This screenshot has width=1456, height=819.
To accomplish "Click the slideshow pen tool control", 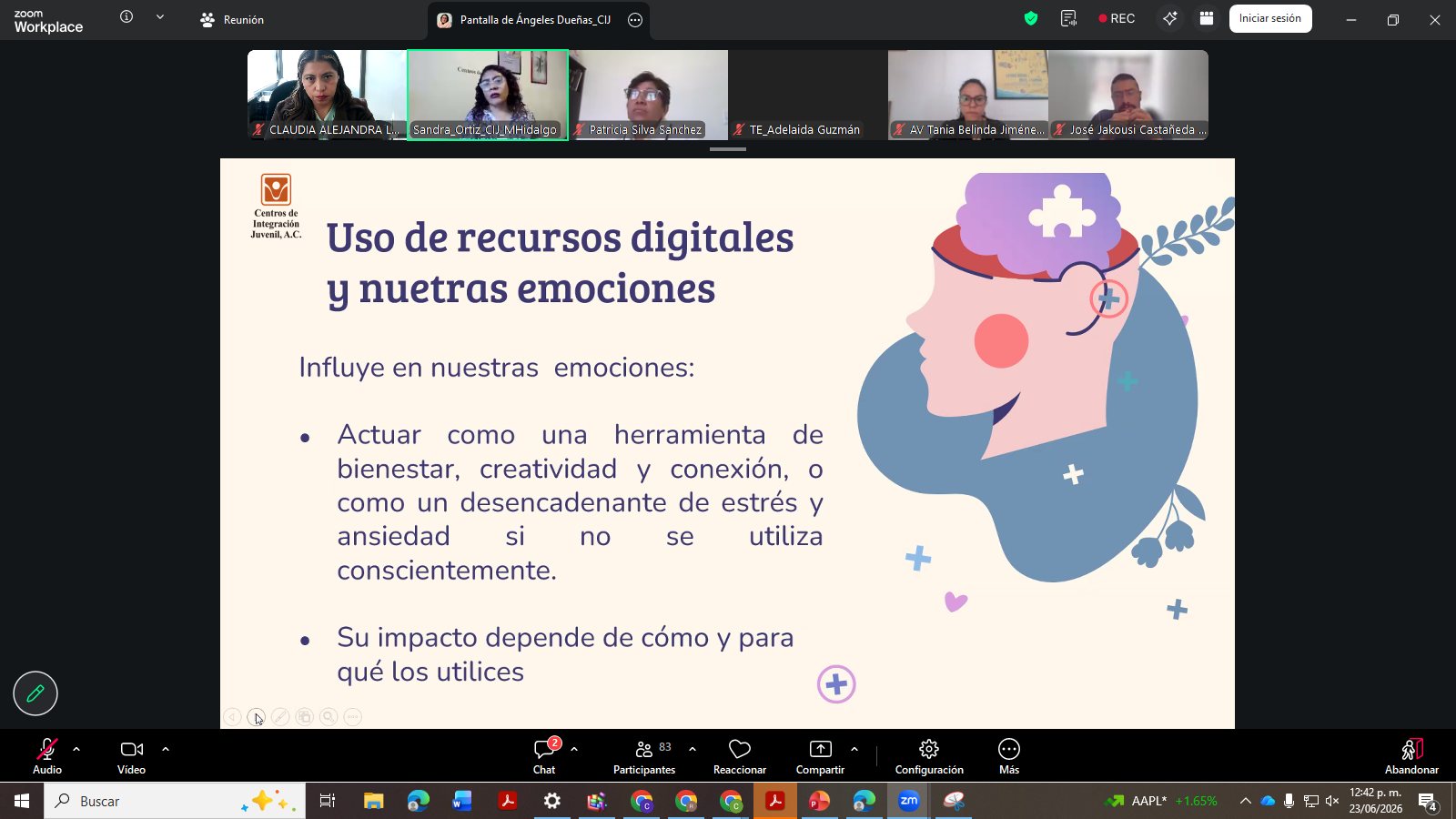I will coord(280,717).
